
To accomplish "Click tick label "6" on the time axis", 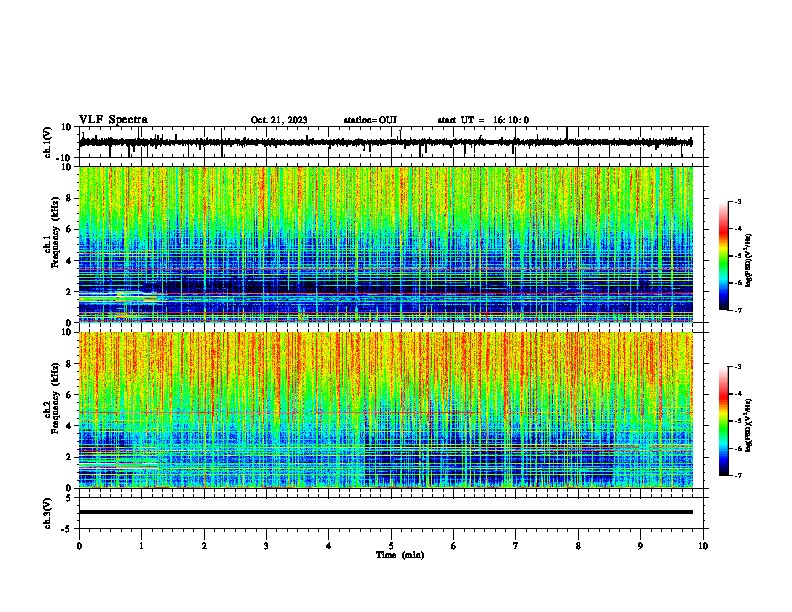I will coord(453,546).
